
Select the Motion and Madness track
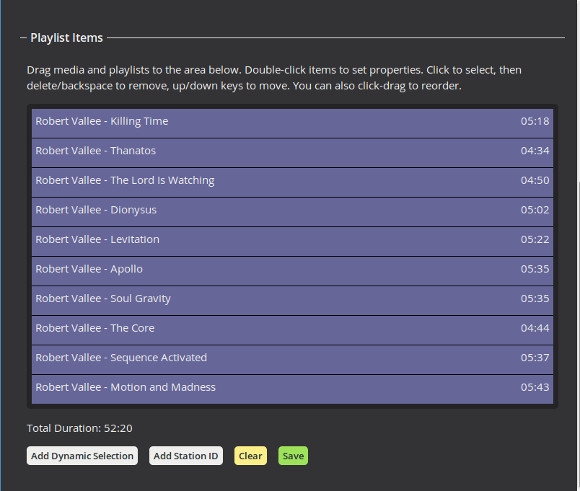pyautogui.click(x=292, y=389)
